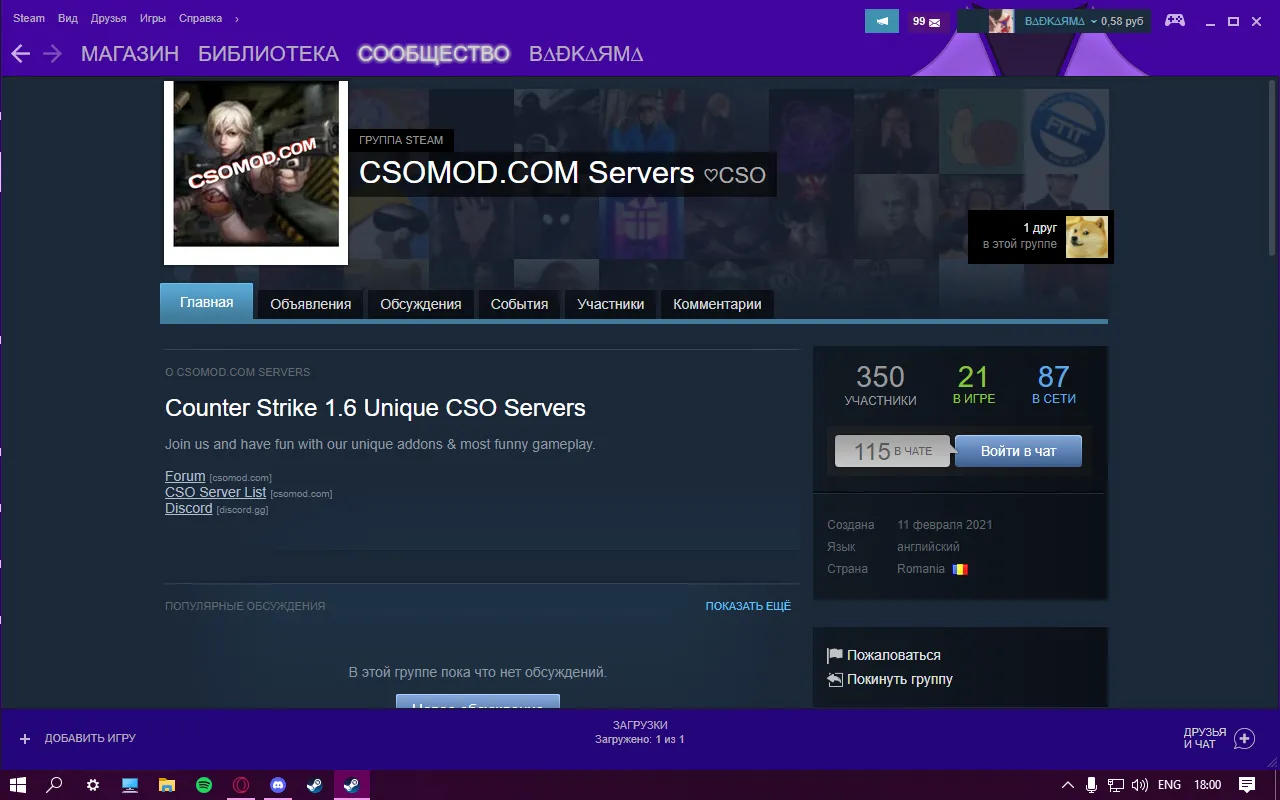This screenshot has width=1280, height=800.
Task: Open the Друзья menu
Action: point(108,18)
